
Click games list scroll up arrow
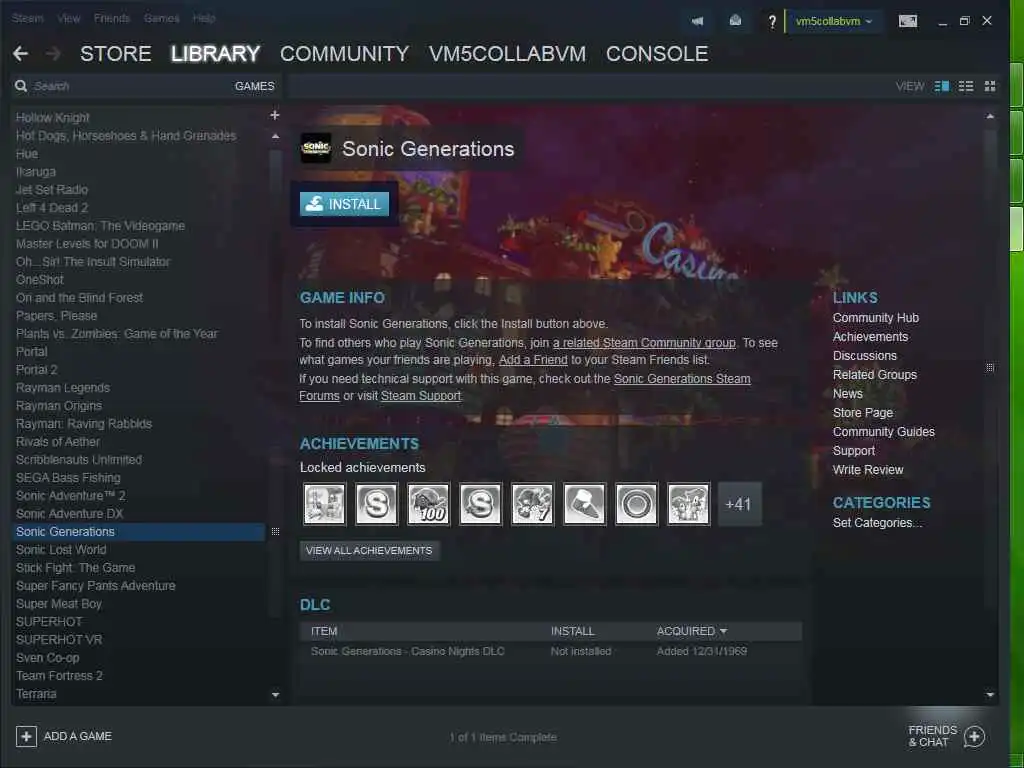(275, 136)
